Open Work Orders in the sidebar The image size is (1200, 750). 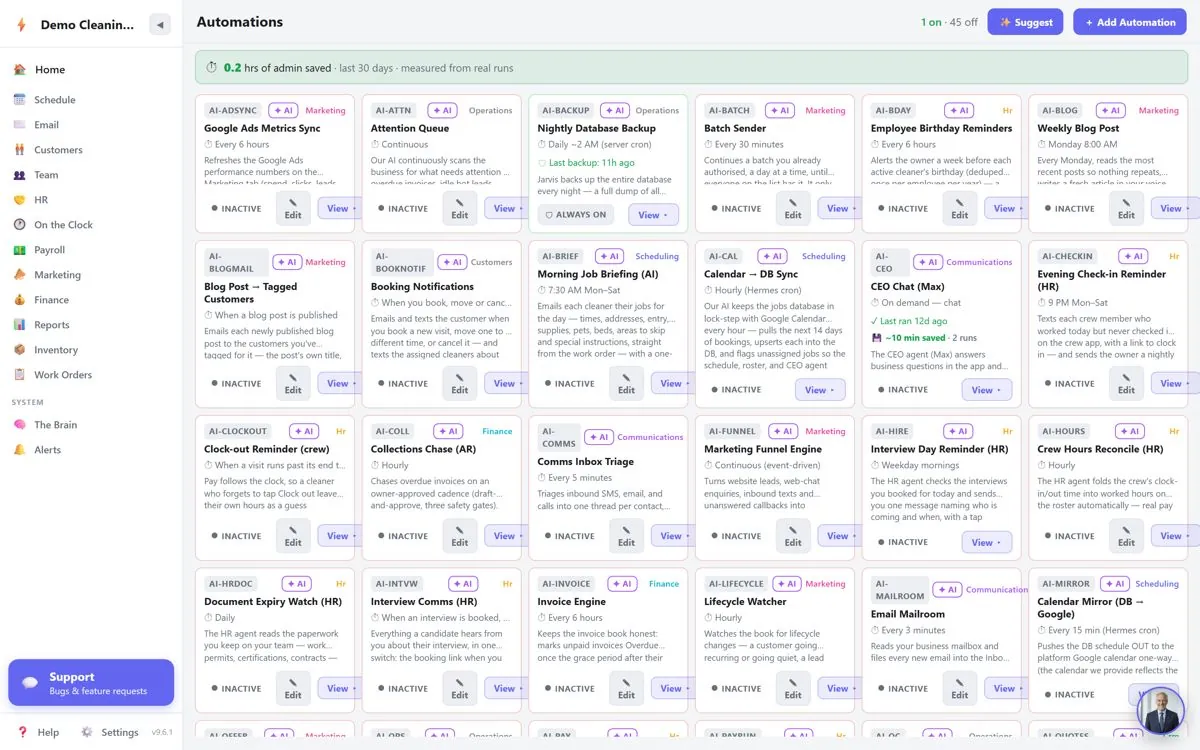pyautogui.click(x=63, y=375)
